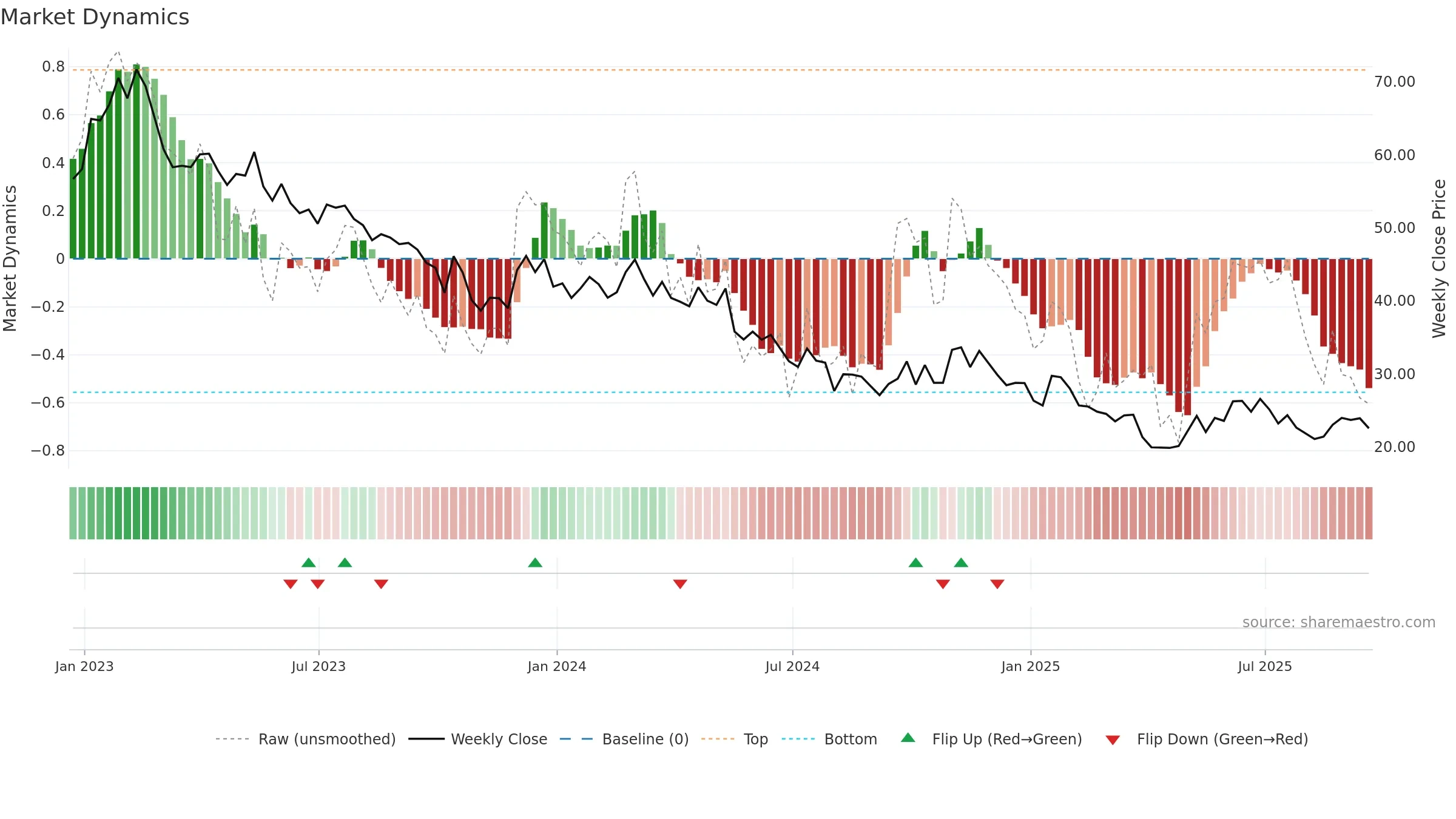Viewport: 1456px width, 819px height.
Task: Click the '−0.8' left axis tick label
Action: click(x=48, y=450)
